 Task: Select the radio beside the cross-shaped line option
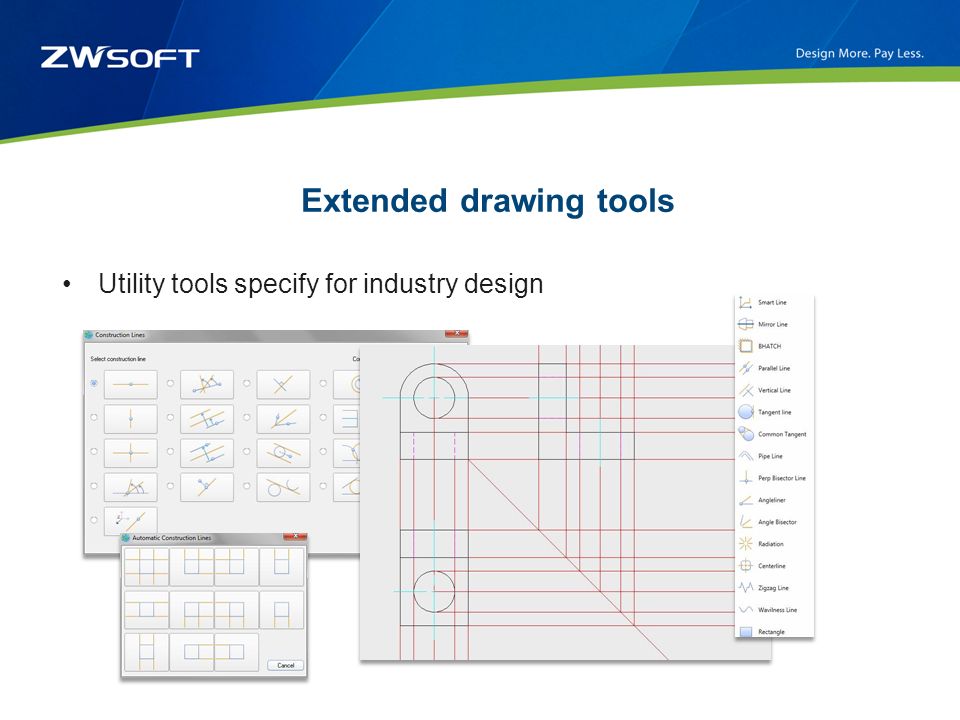(94, 451)
